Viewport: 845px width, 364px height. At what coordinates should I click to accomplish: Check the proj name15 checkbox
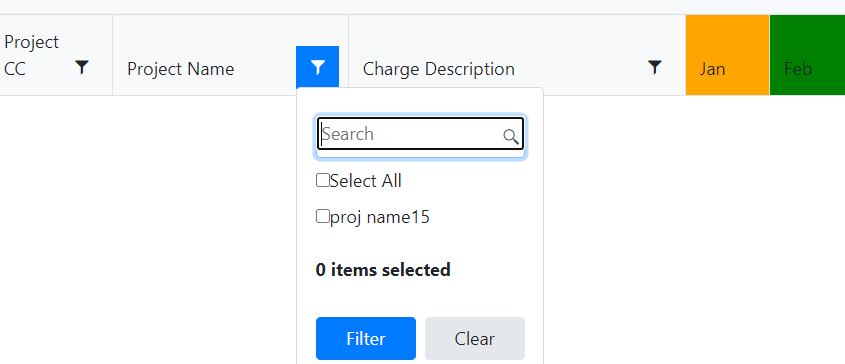322,217
